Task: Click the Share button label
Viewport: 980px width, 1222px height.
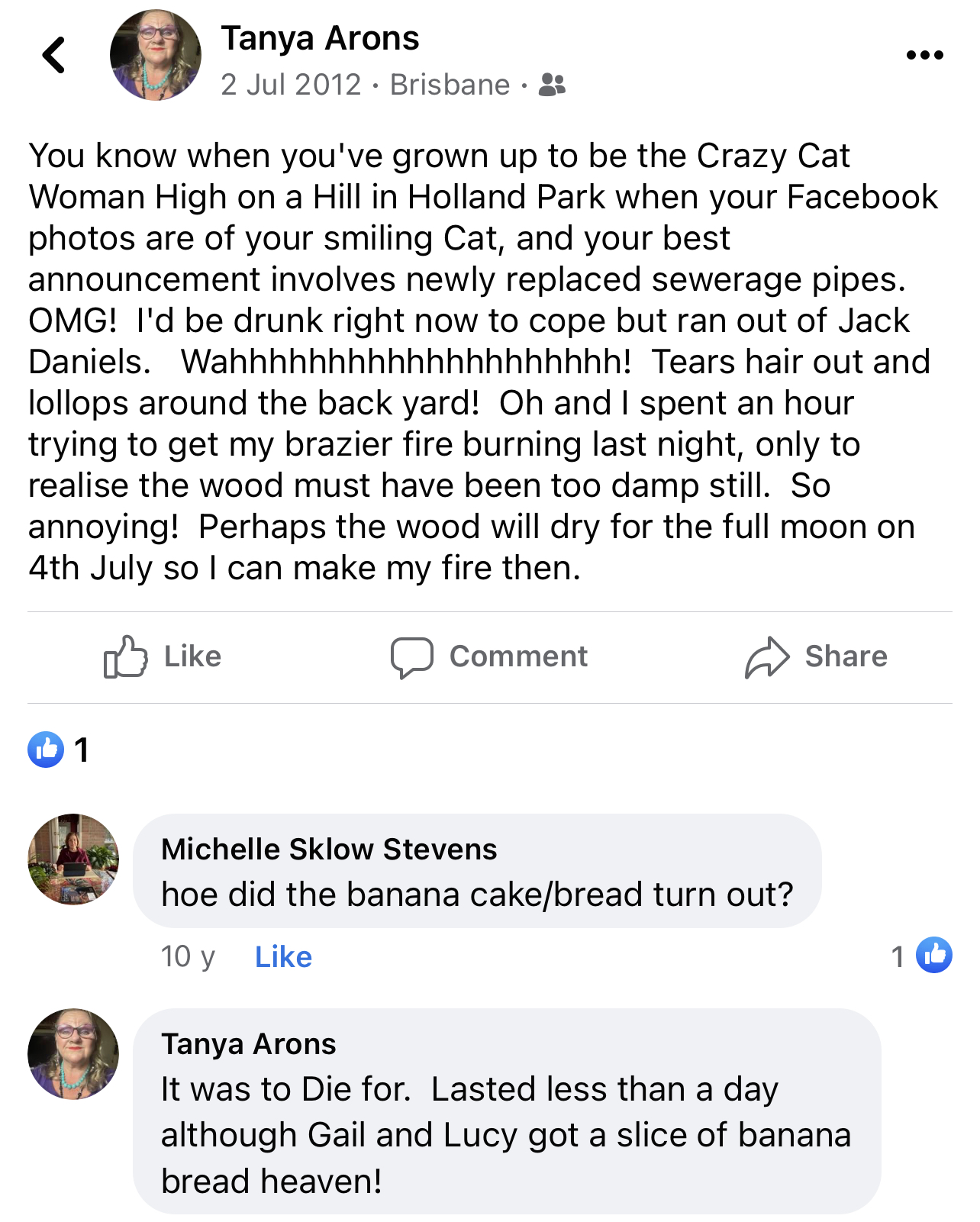Action: click(846, 656)
